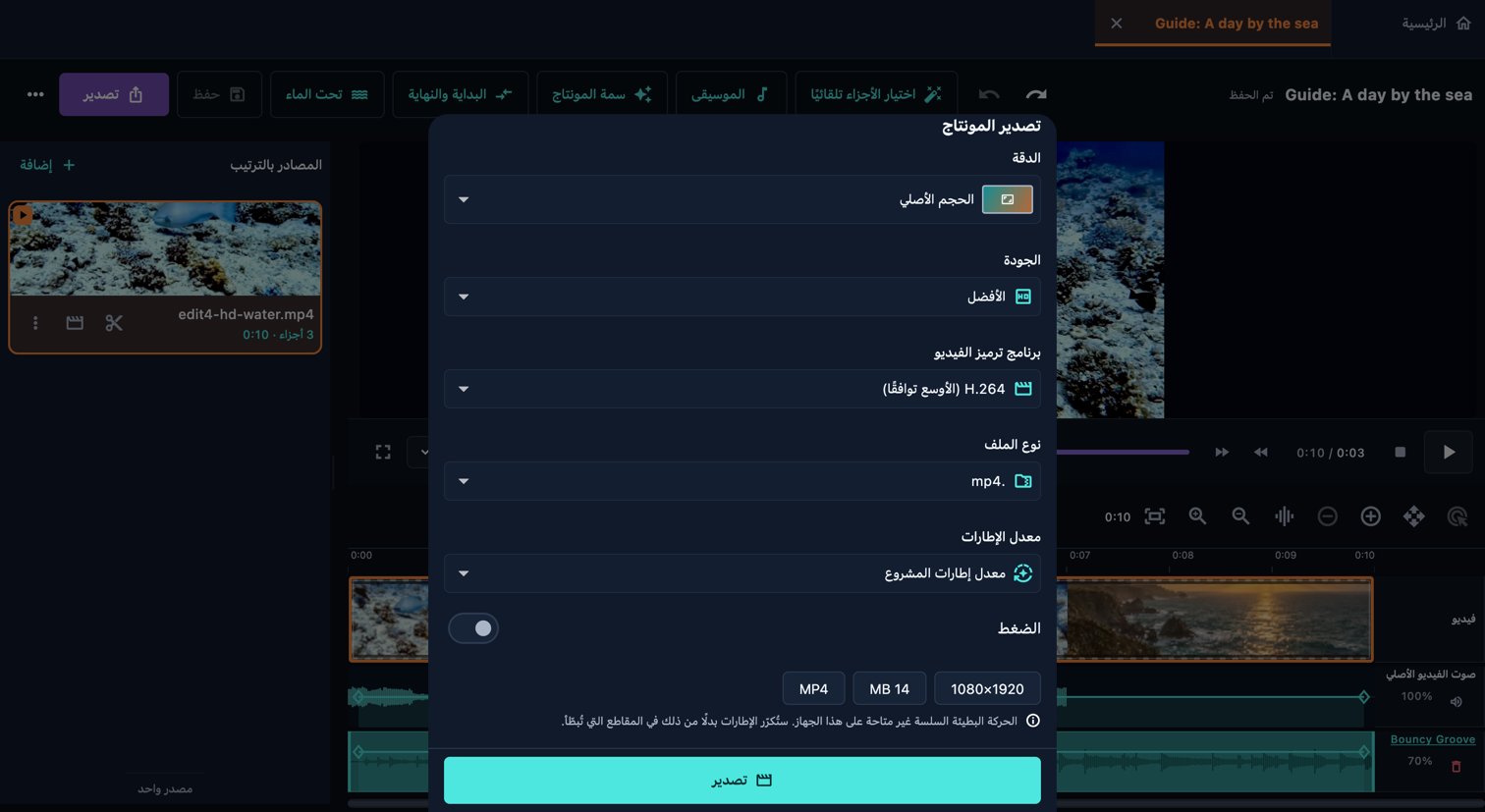
Task: Open the الموسيقى music toolbar option
Action: click(731, 94)
